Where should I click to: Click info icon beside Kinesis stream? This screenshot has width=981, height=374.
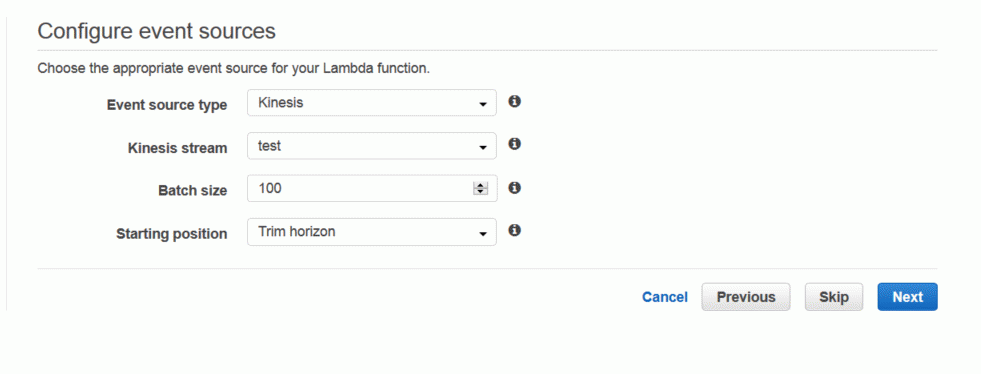pyautogui.click(x=514, y=144)
